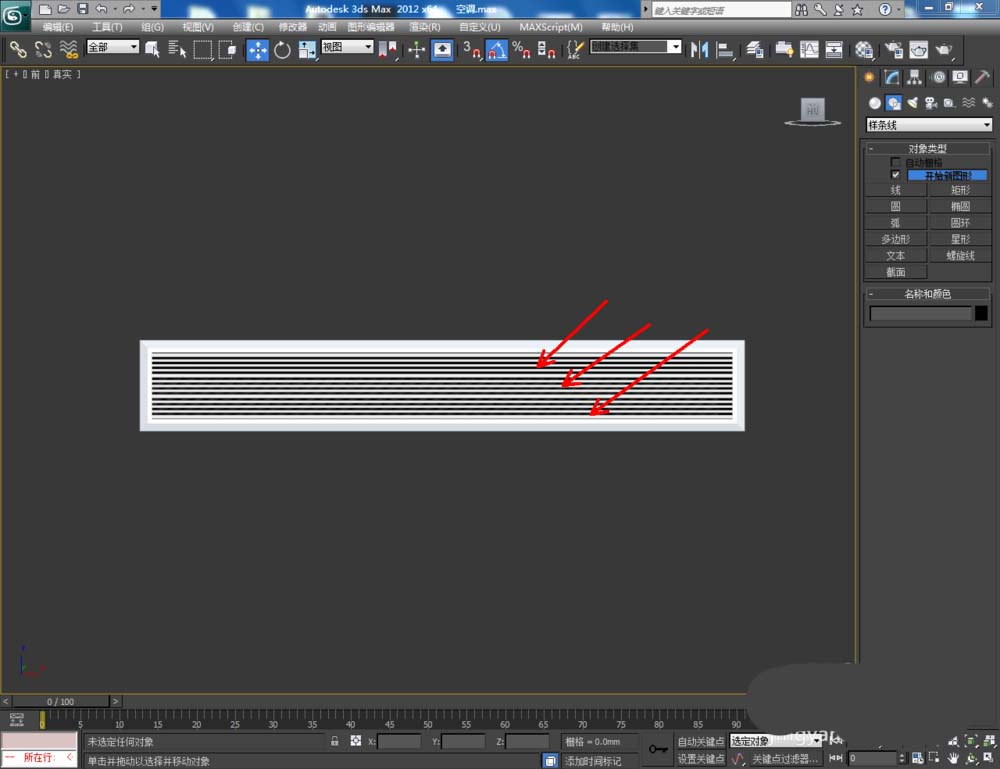Click the Select and Manipulate icon
Screen dimensions: 1000x769
(x=416, y=50)
